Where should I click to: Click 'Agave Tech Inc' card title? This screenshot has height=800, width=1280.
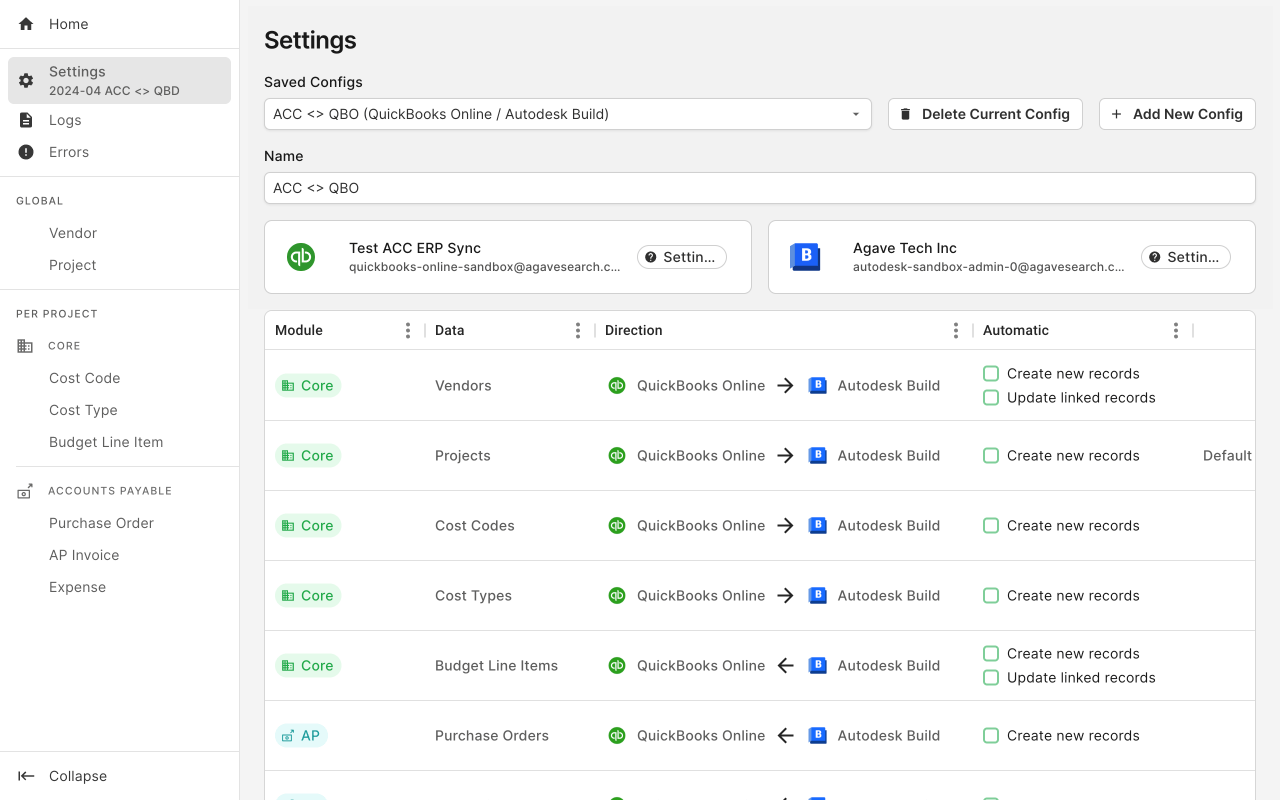click(905, 248)
